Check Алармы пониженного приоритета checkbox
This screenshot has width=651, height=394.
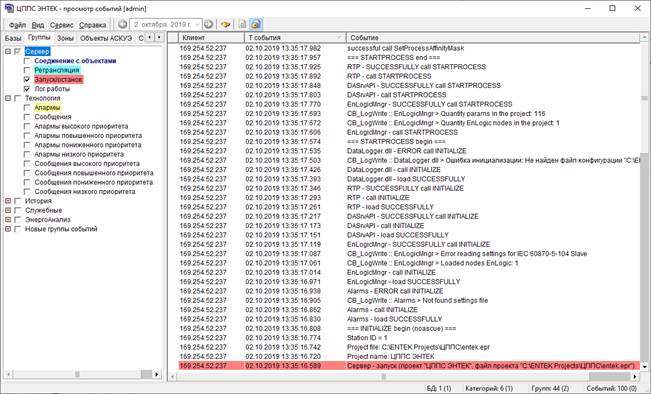point(27,145)
